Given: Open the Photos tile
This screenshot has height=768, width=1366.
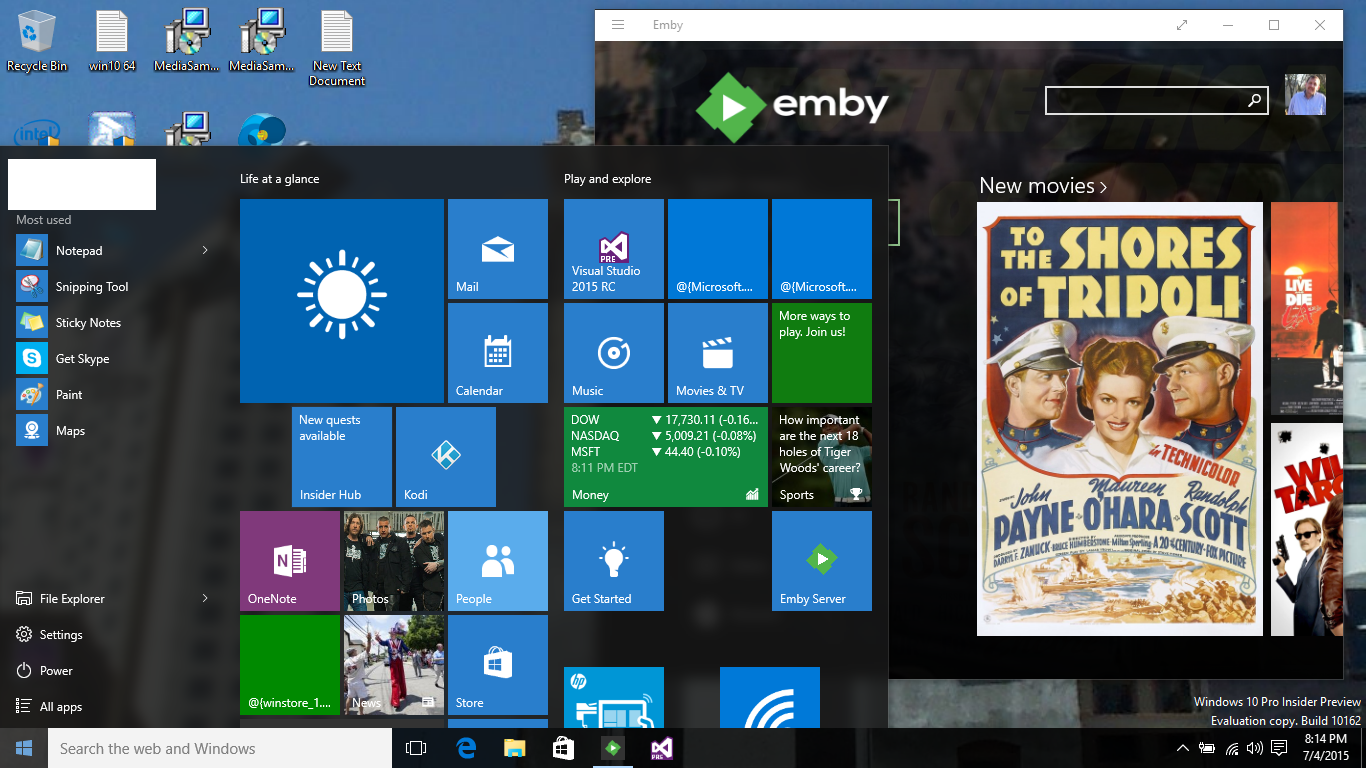Looking at the screenshot, I should pos(394,561).
